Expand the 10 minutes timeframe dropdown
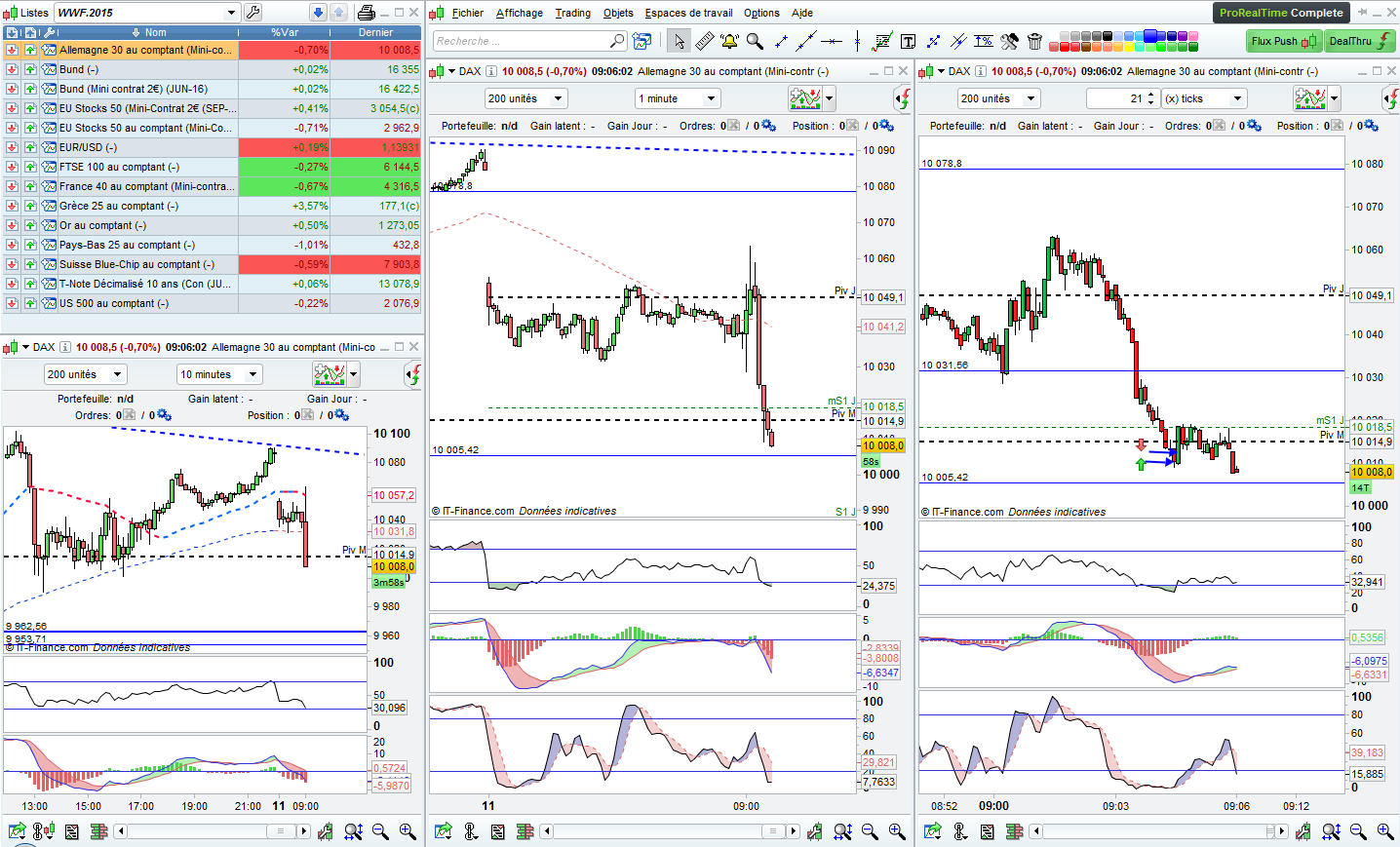 (253, 374)
